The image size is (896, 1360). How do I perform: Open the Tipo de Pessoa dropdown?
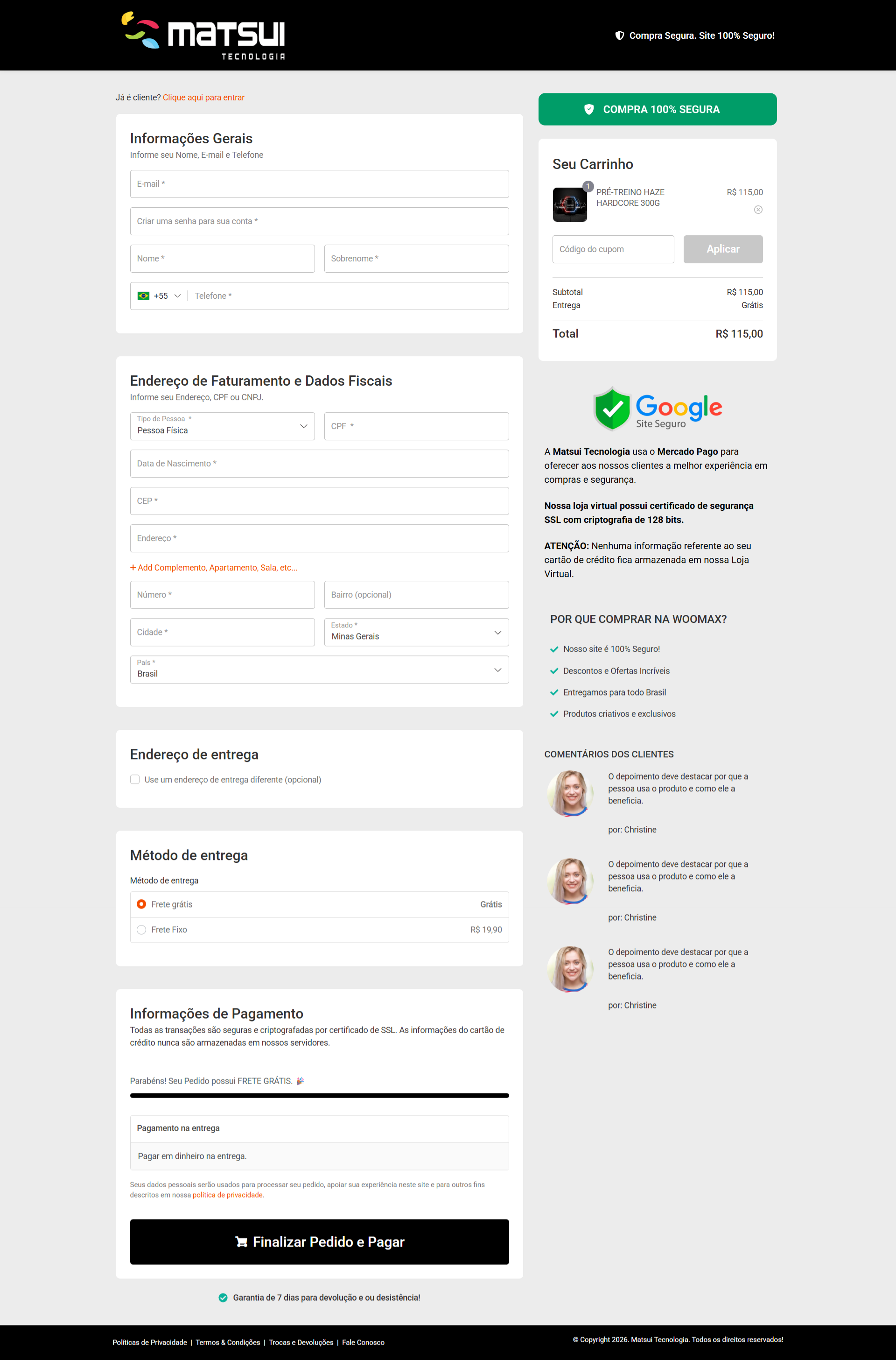click(x=222, y=426)
